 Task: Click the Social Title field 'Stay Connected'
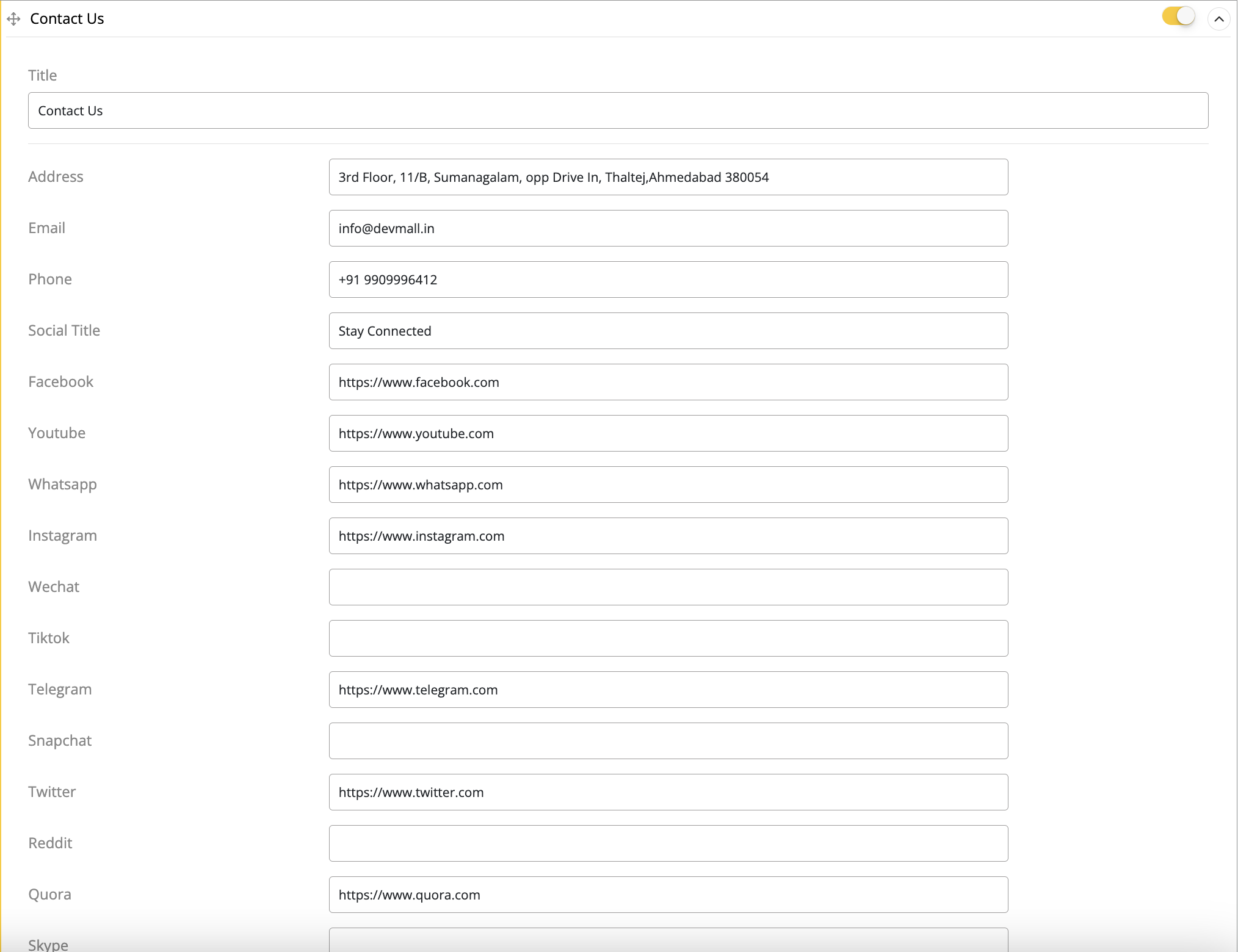[668, 331]
